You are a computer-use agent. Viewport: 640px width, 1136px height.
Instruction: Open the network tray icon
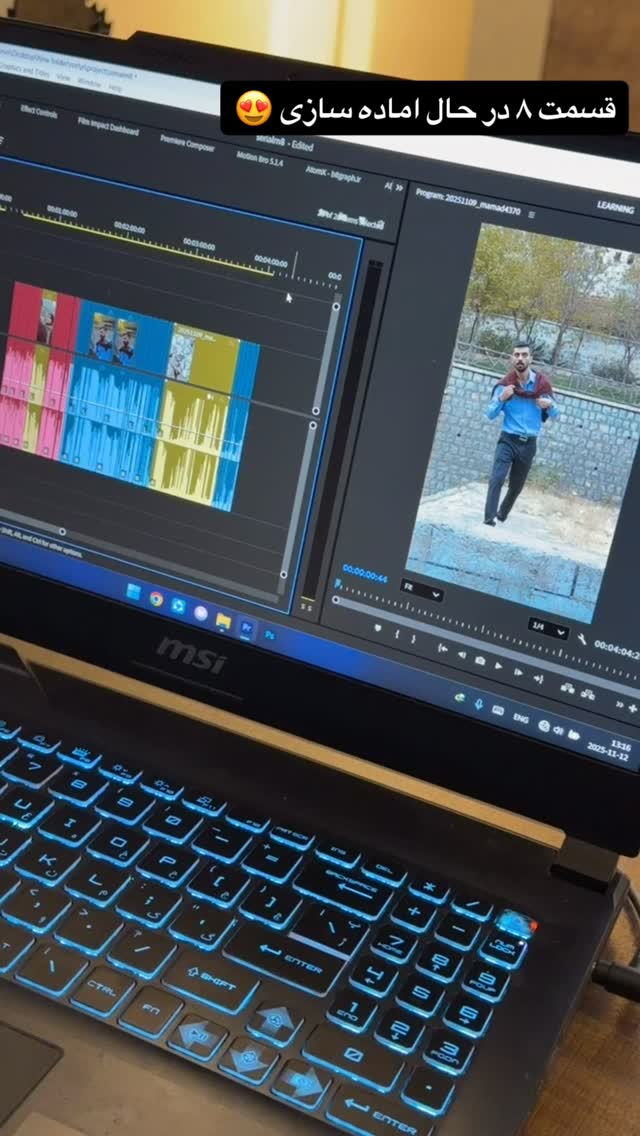pos(544,725)
